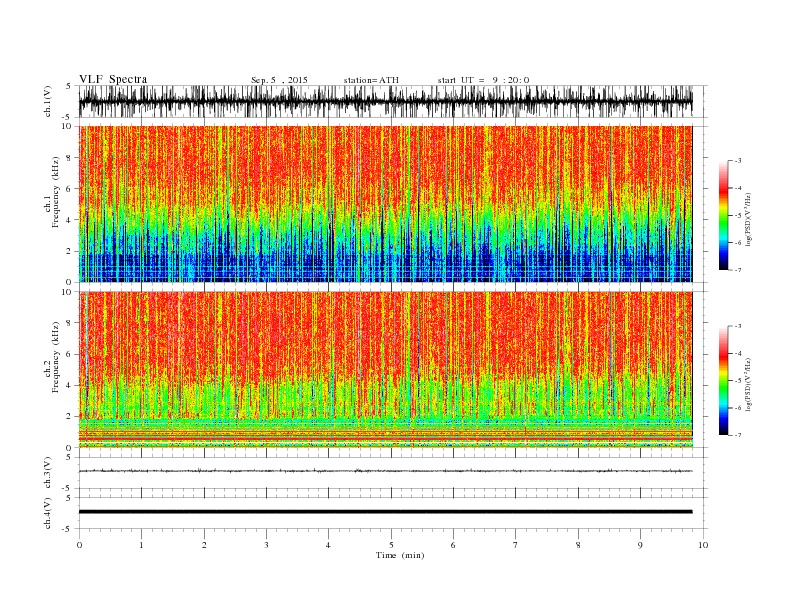This screenshot has height=612, width=792.
Task: Click the thick black ch.4 voltage trace
Action: pyautogui.click(x=386, y=512)
